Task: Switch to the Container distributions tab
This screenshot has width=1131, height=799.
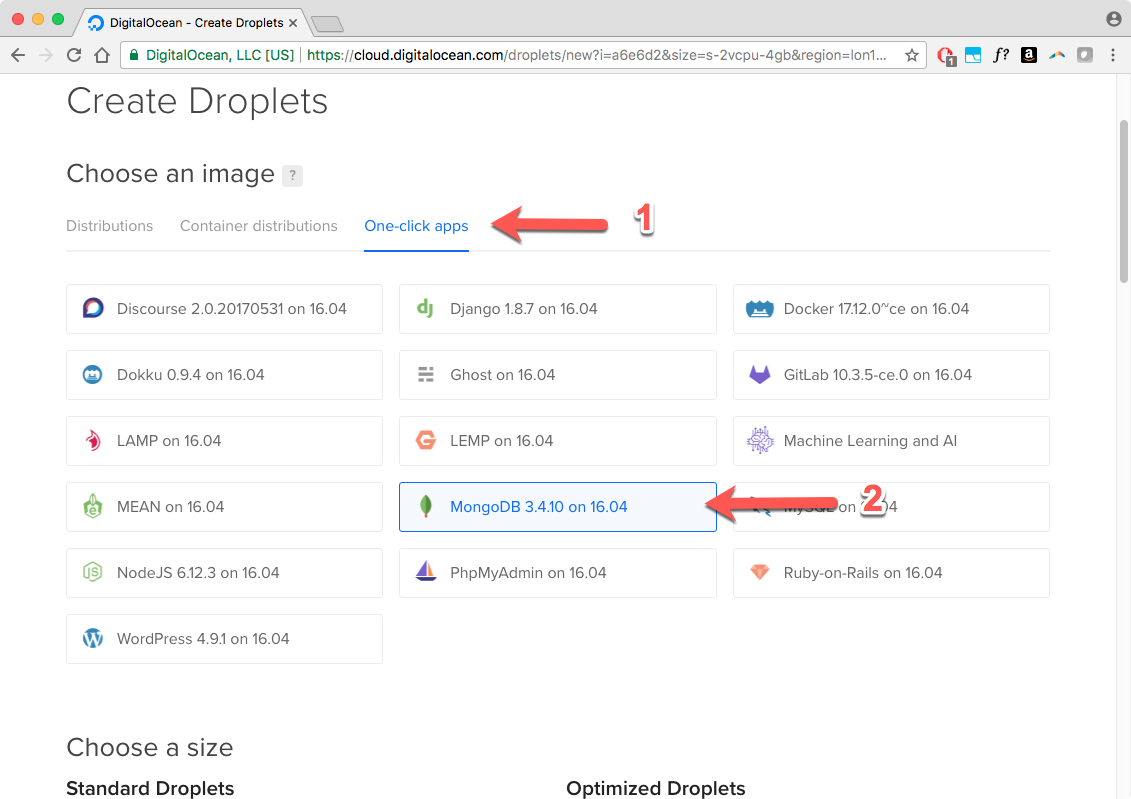Action: coord(258,226)
